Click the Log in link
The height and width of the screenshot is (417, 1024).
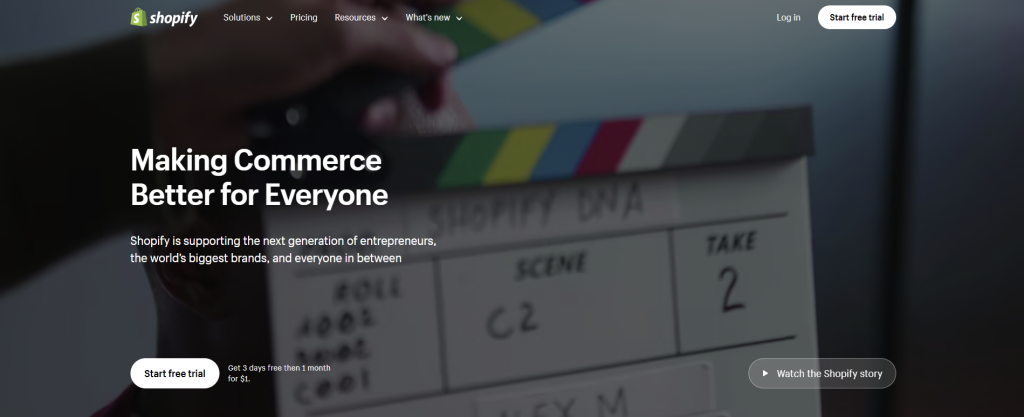coord(788,18)
